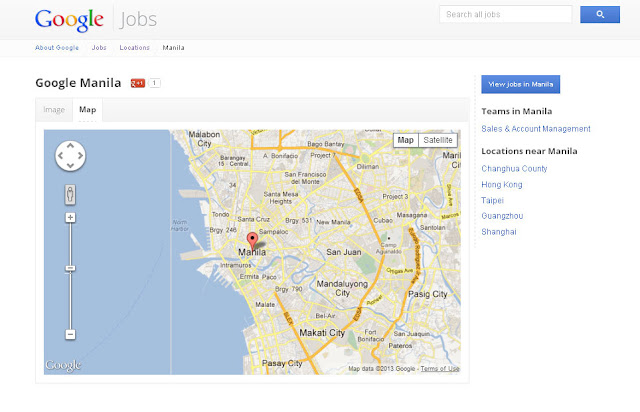Viewport: 640px width, 412px height.
Task: Click the red g+1 button
Action: pos(138,83)
